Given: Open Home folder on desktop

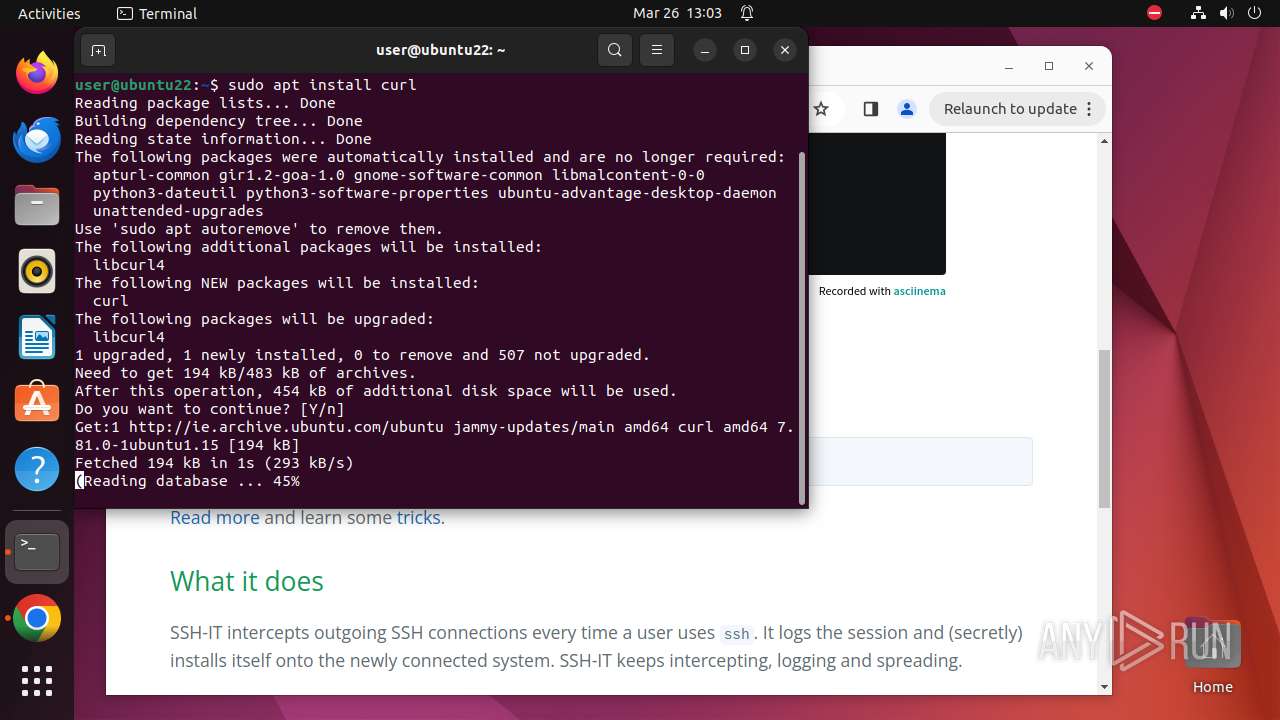Looking at the screenshot, I should [1212, 655].
